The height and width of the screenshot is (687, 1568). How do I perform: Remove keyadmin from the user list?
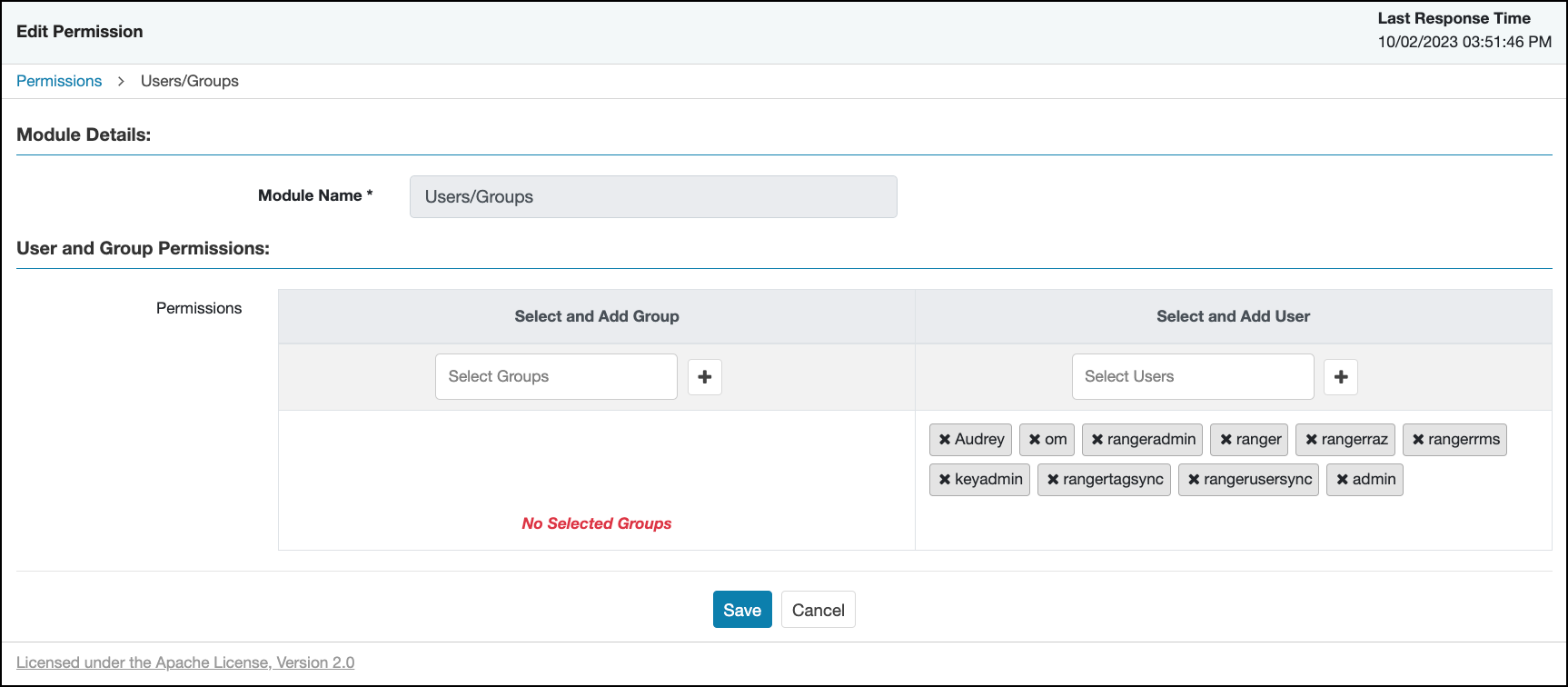945,480
